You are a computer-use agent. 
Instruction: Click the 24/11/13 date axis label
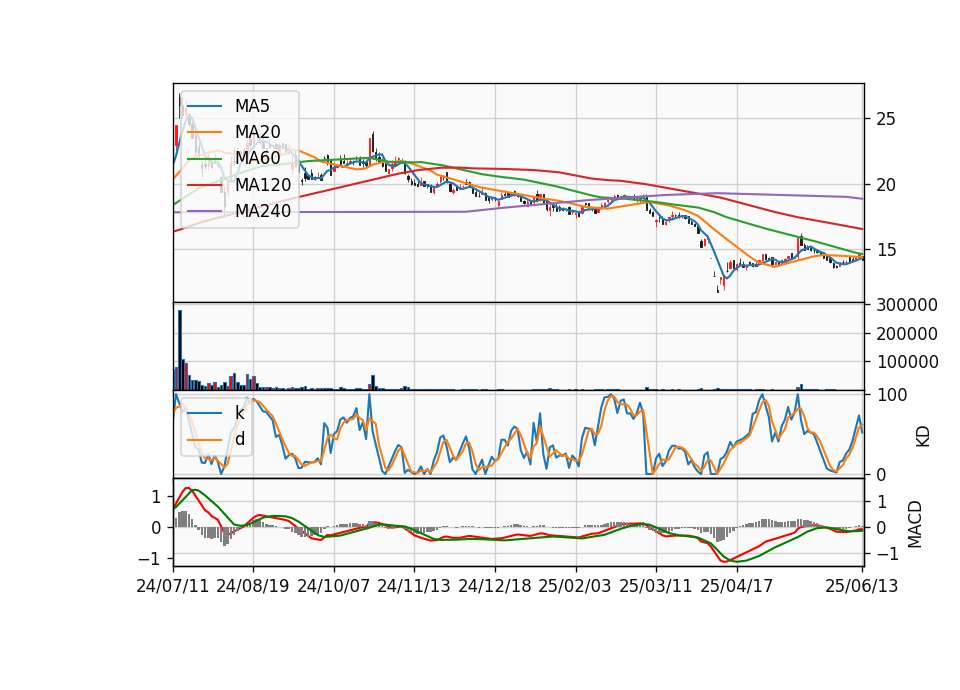click(414, 586)
